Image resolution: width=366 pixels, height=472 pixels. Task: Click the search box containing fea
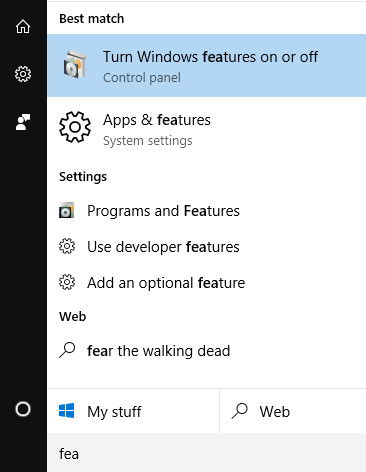(207, 453)
